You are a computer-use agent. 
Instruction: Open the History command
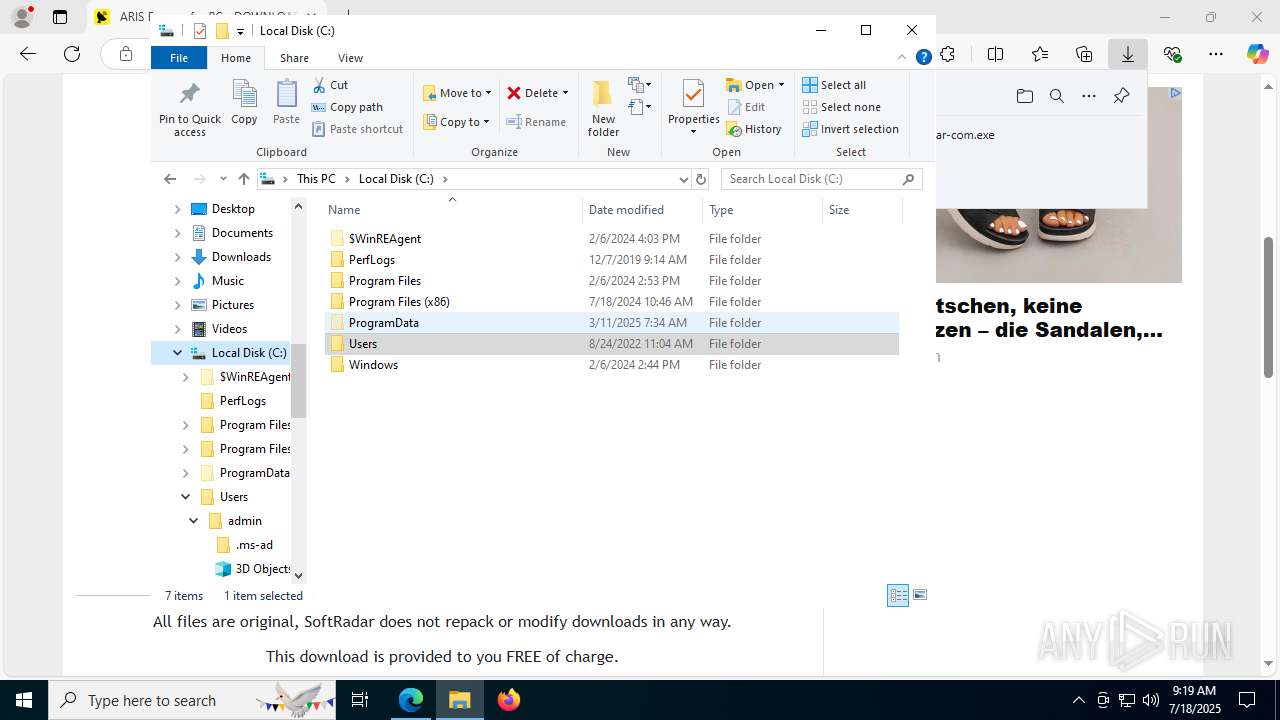[x=754, y=129]
